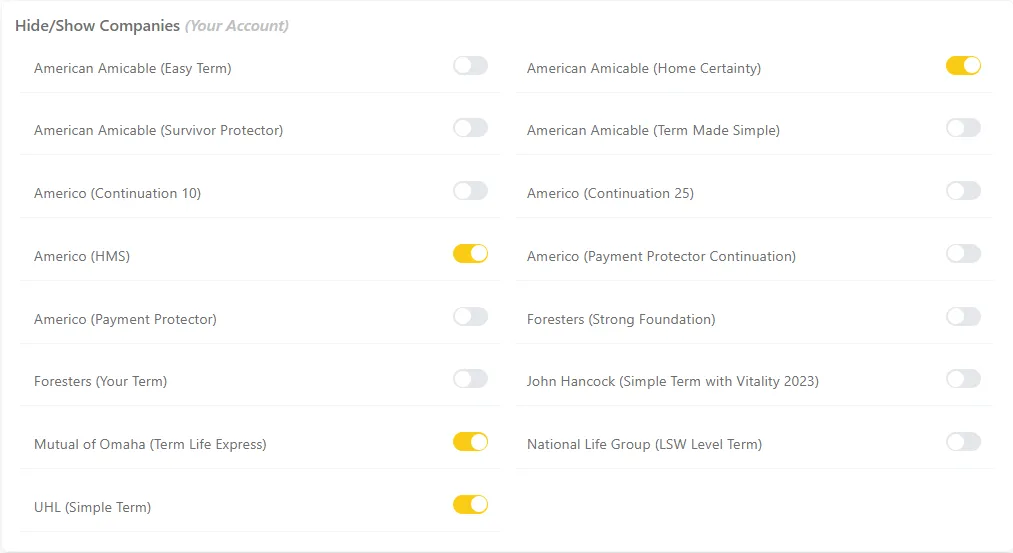This screenshot has height=553, width=1013.
Task: Click the Hide/Show Companies heading
Action: click(97, 26)
